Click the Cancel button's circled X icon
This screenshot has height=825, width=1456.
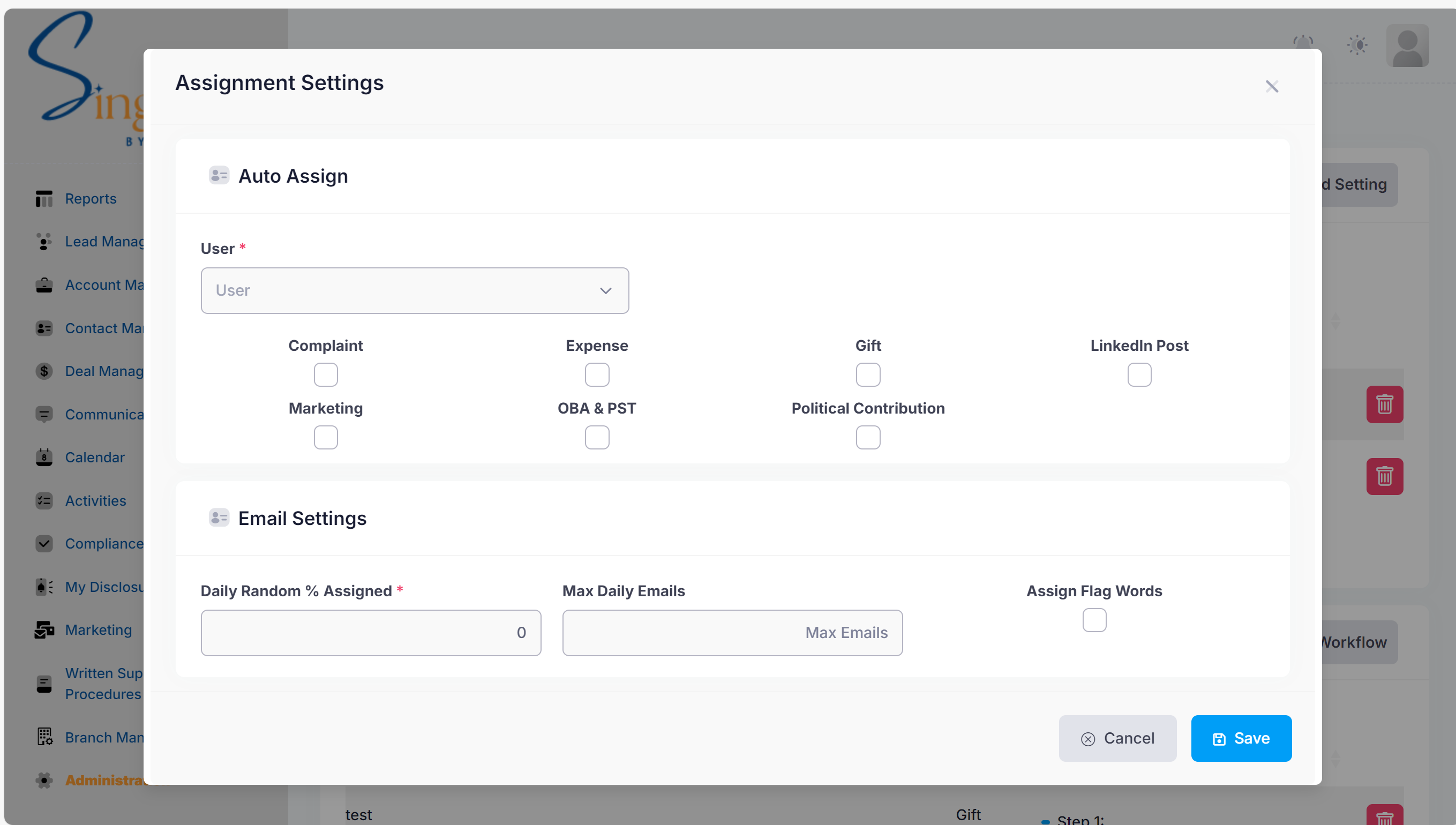1088,739
